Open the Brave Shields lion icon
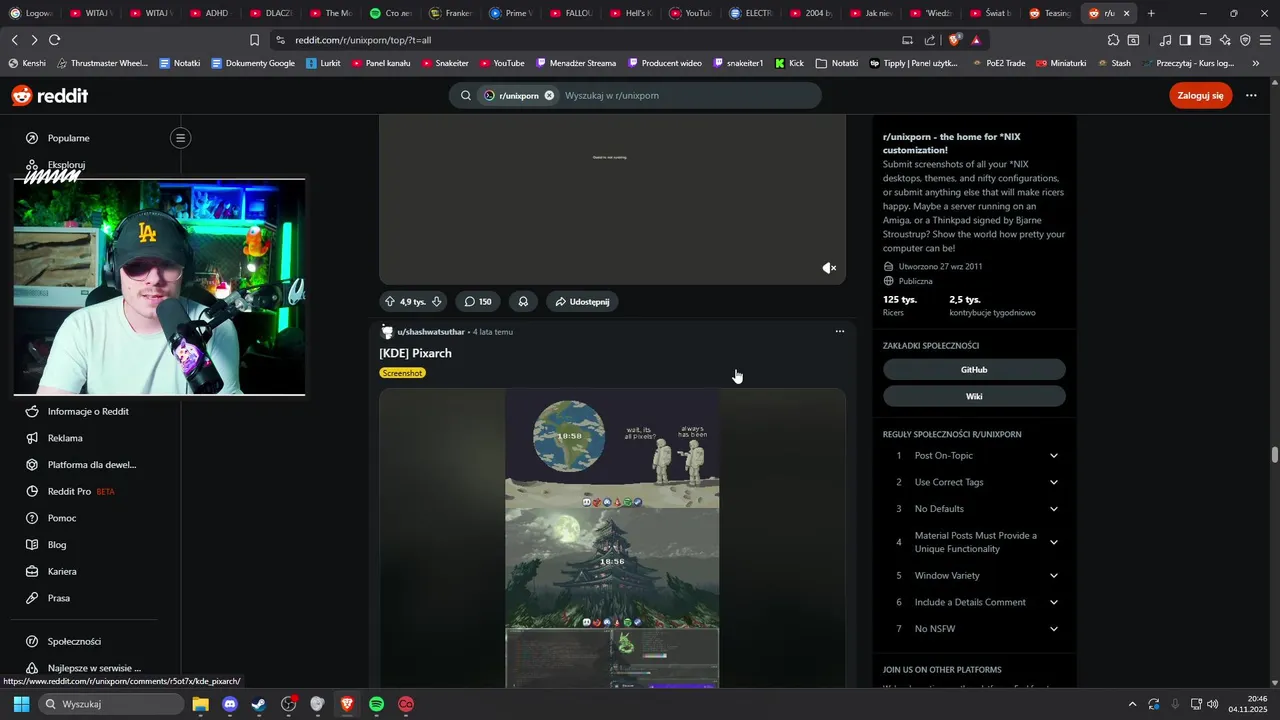This screenshot has height=720, width=1280. (x=955, y=40)
